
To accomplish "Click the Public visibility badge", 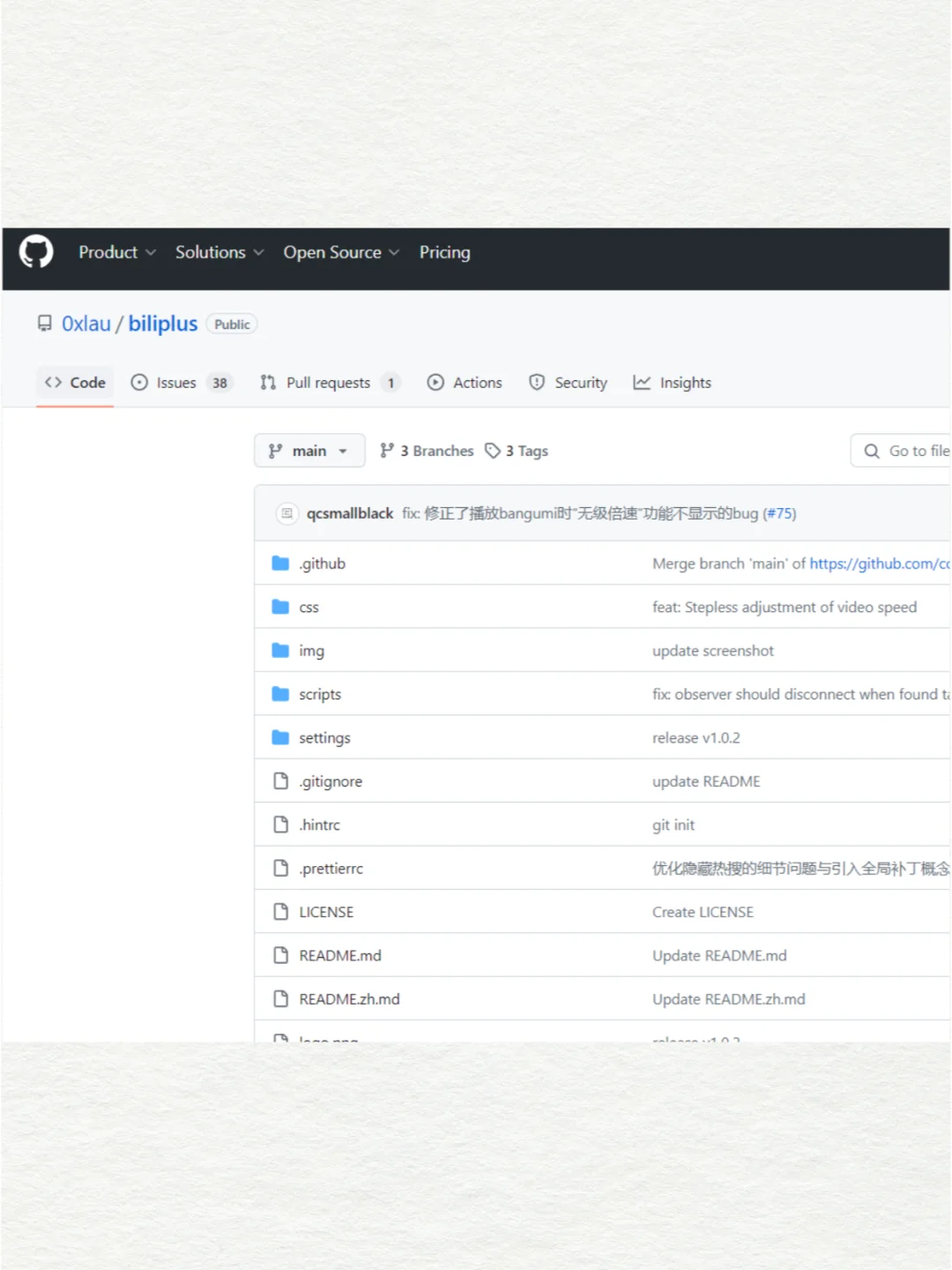I will pos(232,325).
